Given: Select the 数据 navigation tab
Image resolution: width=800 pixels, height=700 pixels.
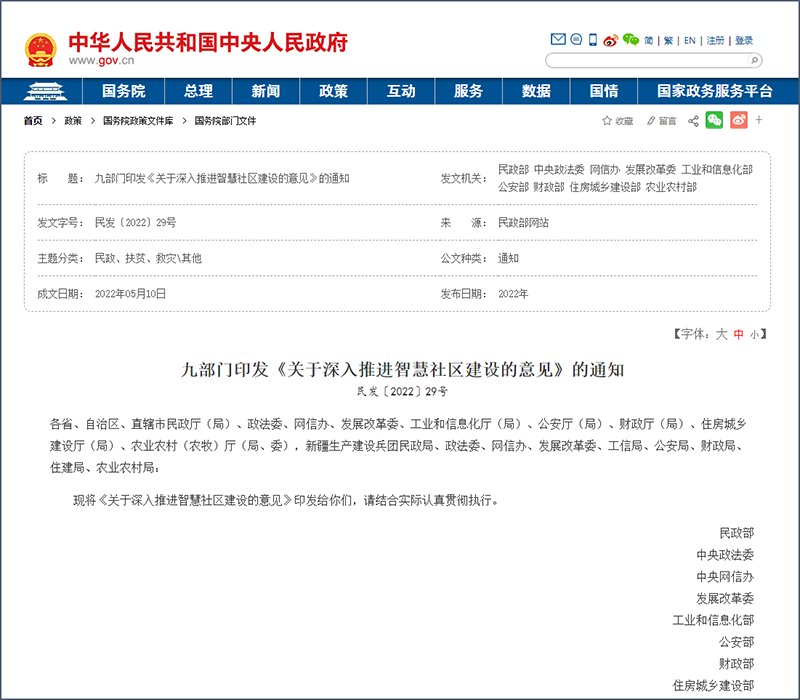Looking at the screenshot, I should [537, 90].
